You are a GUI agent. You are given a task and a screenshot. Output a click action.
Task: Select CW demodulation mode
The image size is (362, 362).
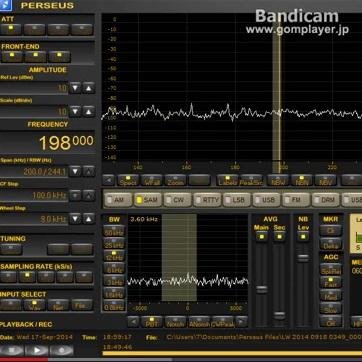coord(177,200)
